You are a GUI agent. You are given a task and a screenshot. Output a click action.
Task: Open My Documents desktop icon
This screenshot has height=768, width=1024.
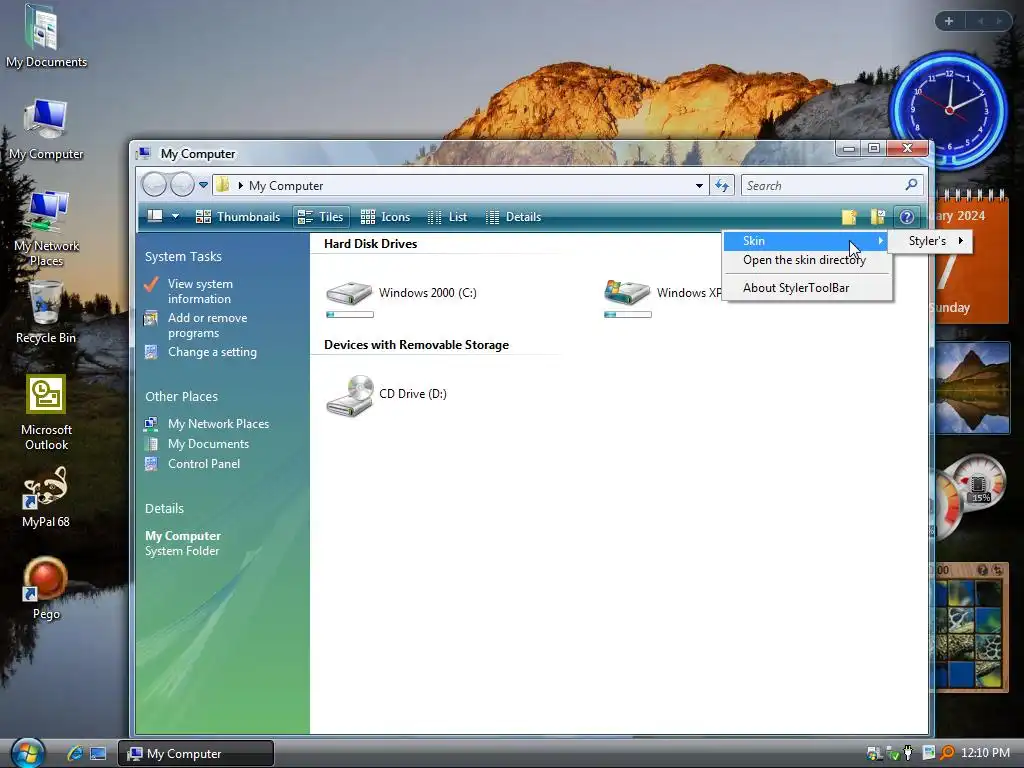[x=46, y=36]
